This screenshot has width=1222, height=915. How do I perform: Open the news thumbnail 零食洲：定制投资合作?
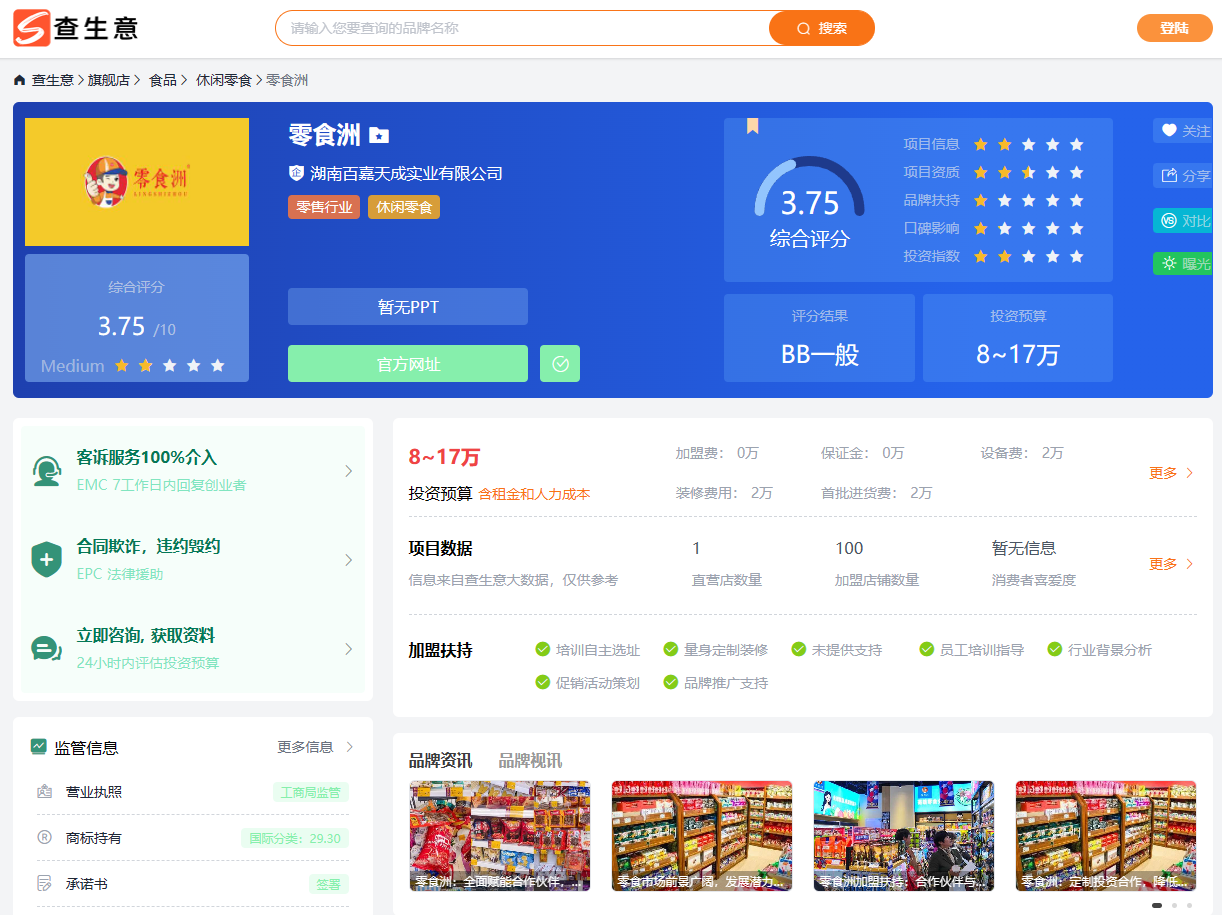point(1106,836)
